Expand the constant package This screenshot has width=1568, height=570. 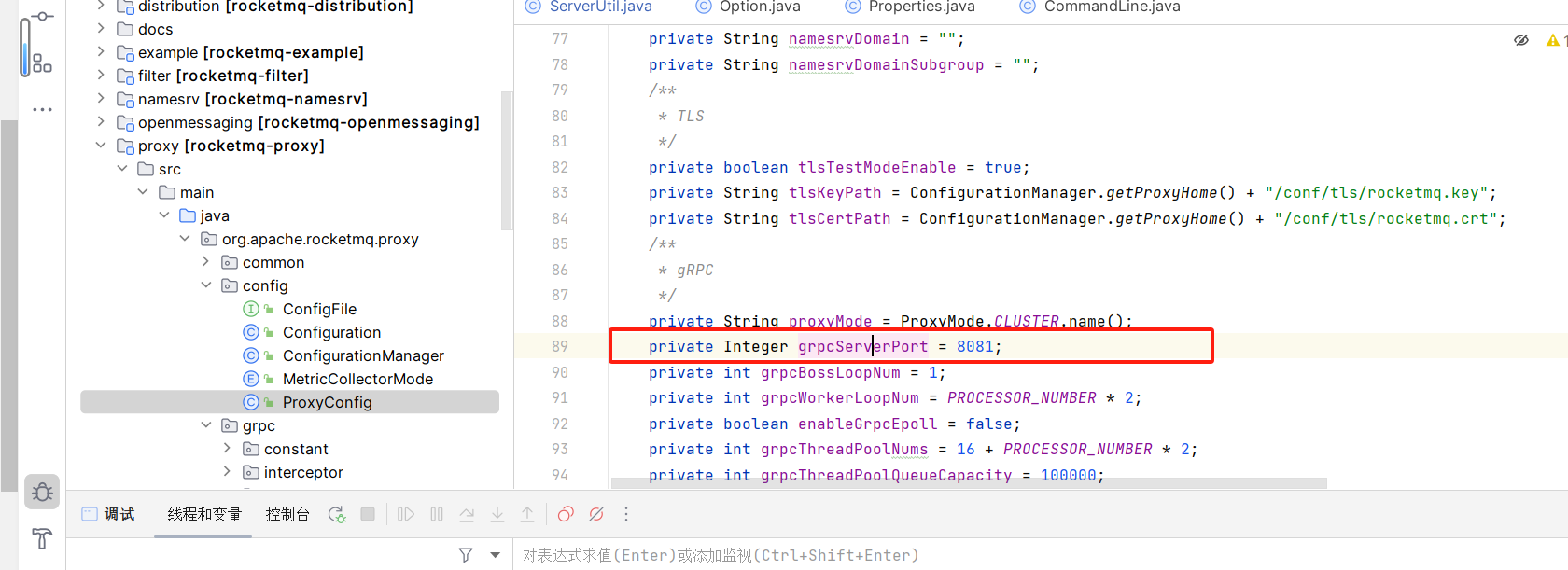pyautogui.click(x=227, y=449)
